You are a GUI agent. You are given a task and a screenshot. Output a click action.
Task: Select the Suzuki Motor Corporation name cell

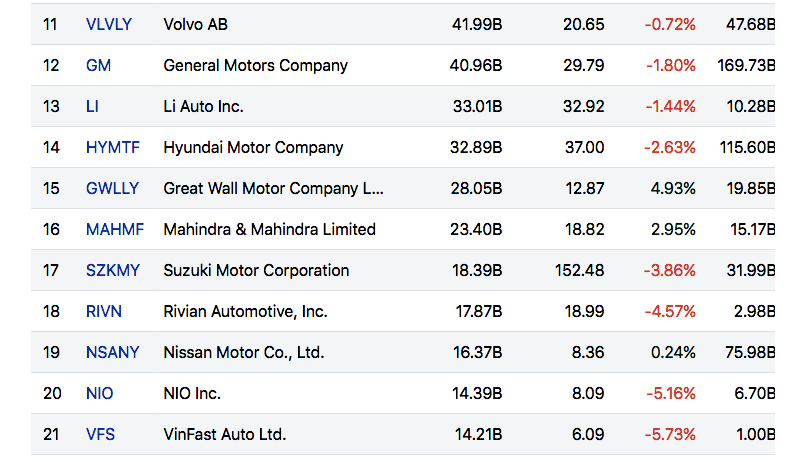tap(256, 270)
